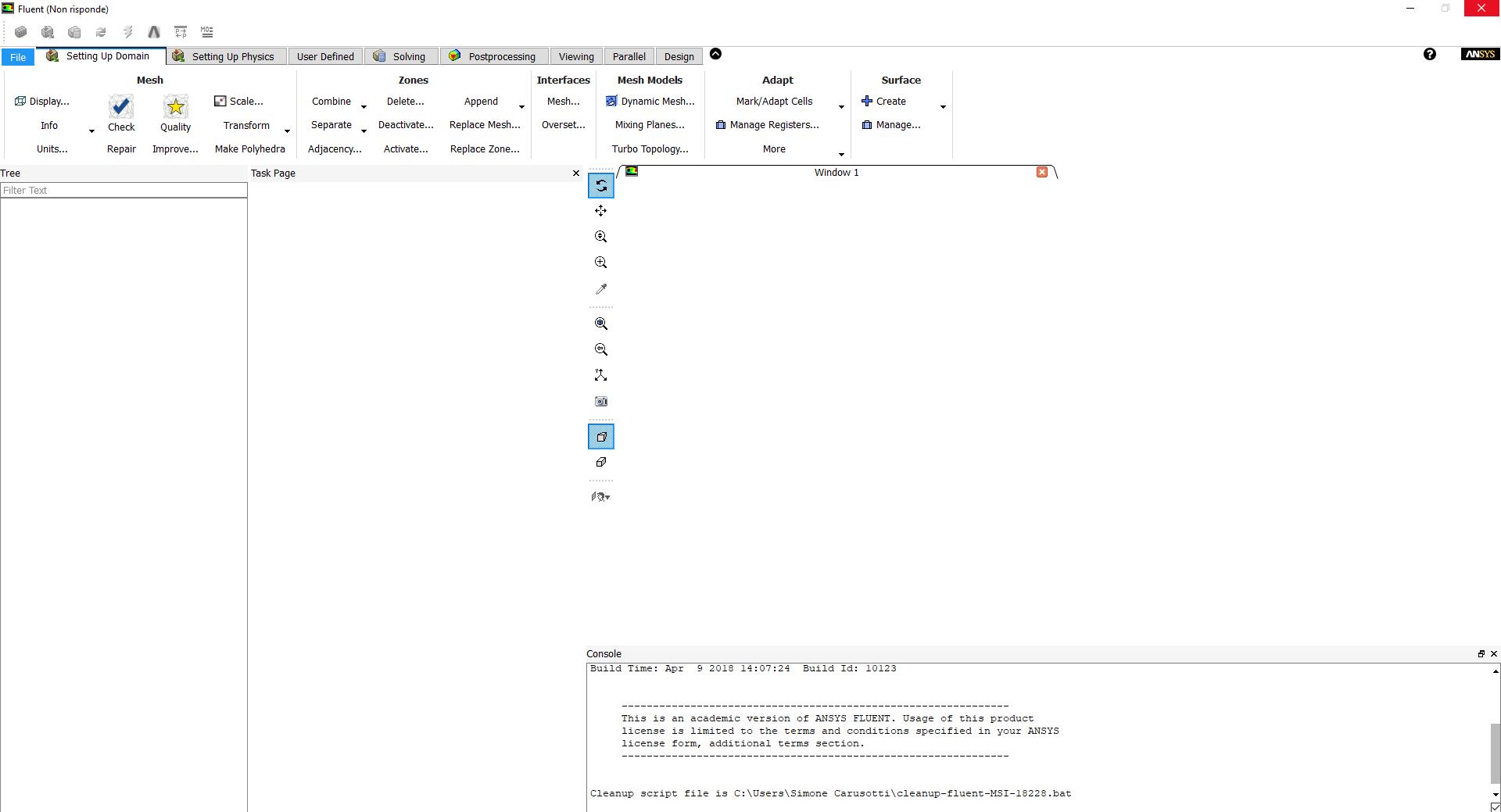This screenshot has width=1501, height=812.
Task: Expand the Info dropdown arrow
Action: click(x=91, y=131)
